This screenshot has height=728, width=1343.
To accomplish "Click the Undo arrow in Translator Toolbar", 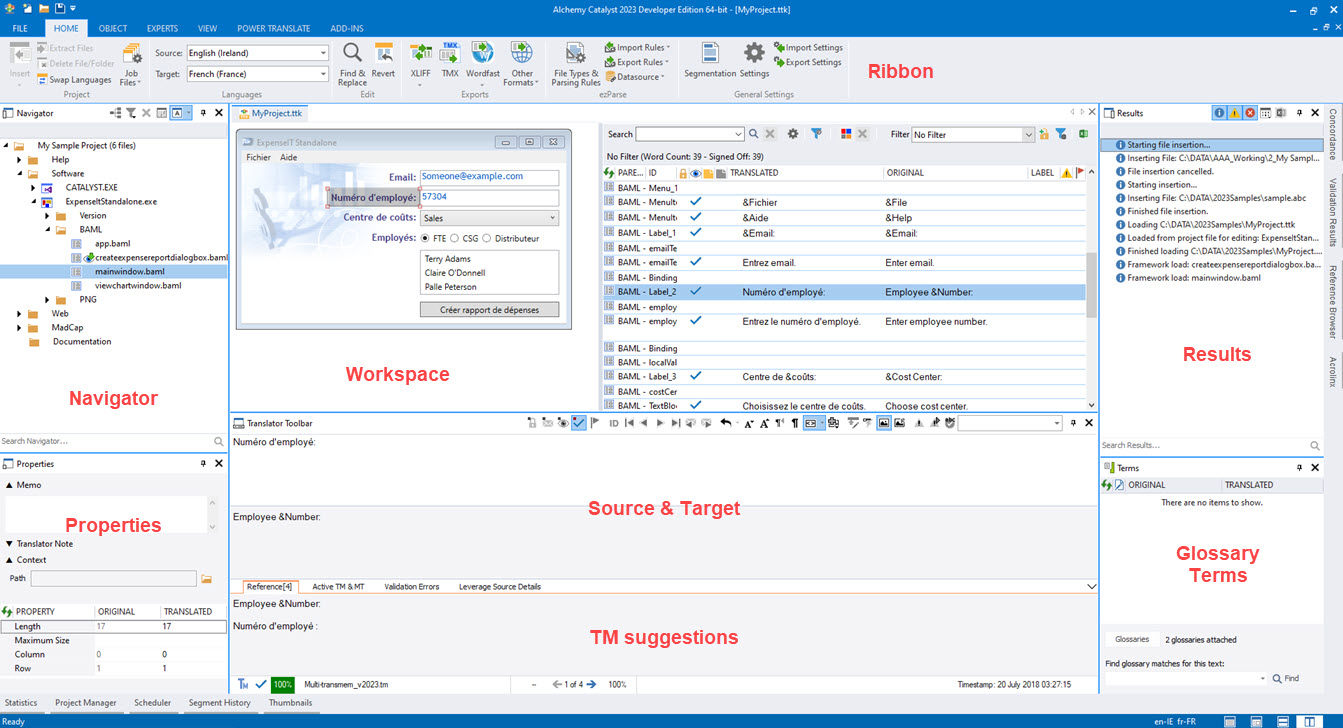I will [726, 423].
